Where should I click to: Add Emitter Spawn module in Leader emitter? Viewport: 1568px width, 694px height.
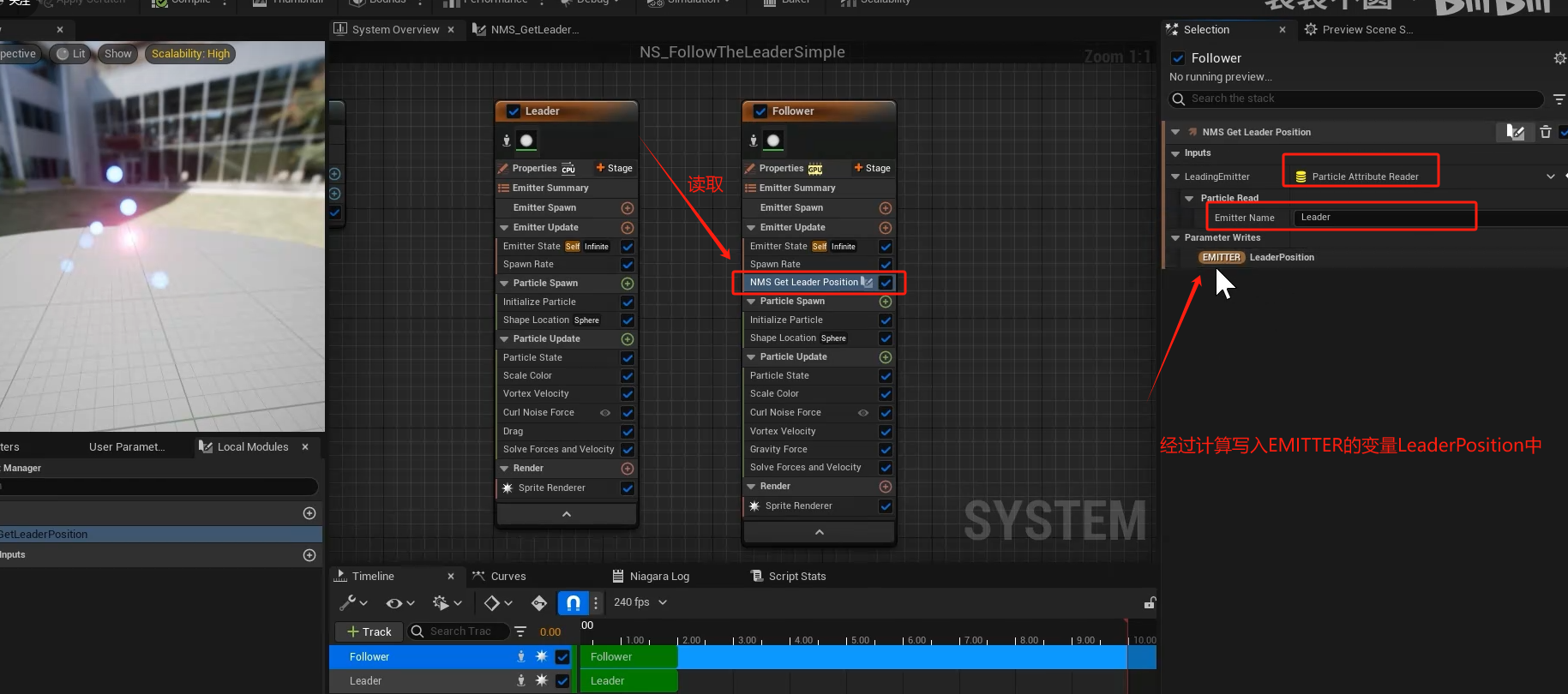628,208
